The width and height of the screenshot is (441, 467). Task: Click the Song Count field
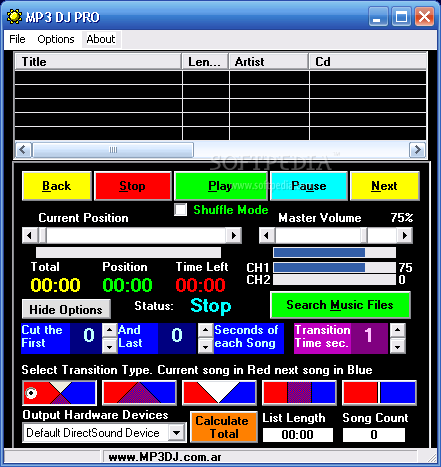pos(374,435)
